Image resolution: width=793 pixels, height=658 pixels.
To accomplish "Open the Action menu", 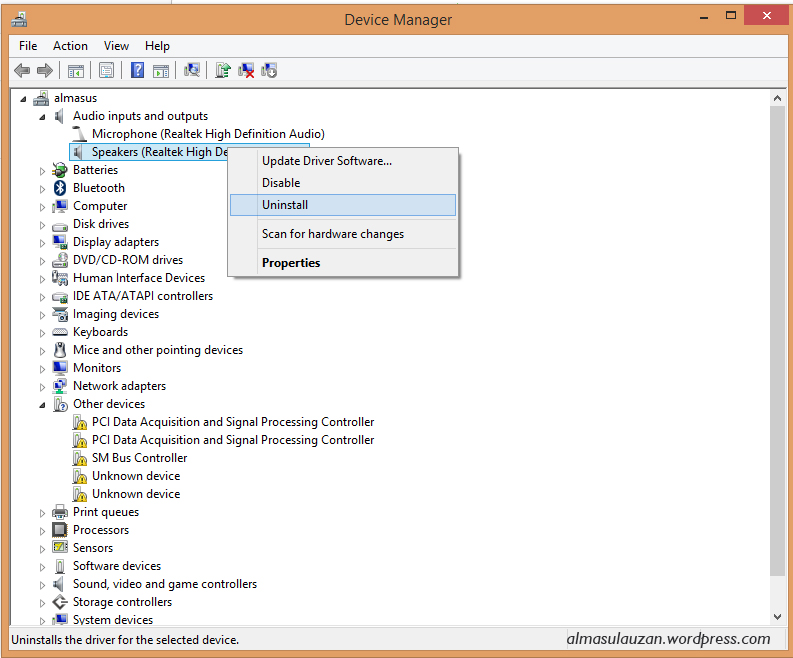I will [70, 46].
